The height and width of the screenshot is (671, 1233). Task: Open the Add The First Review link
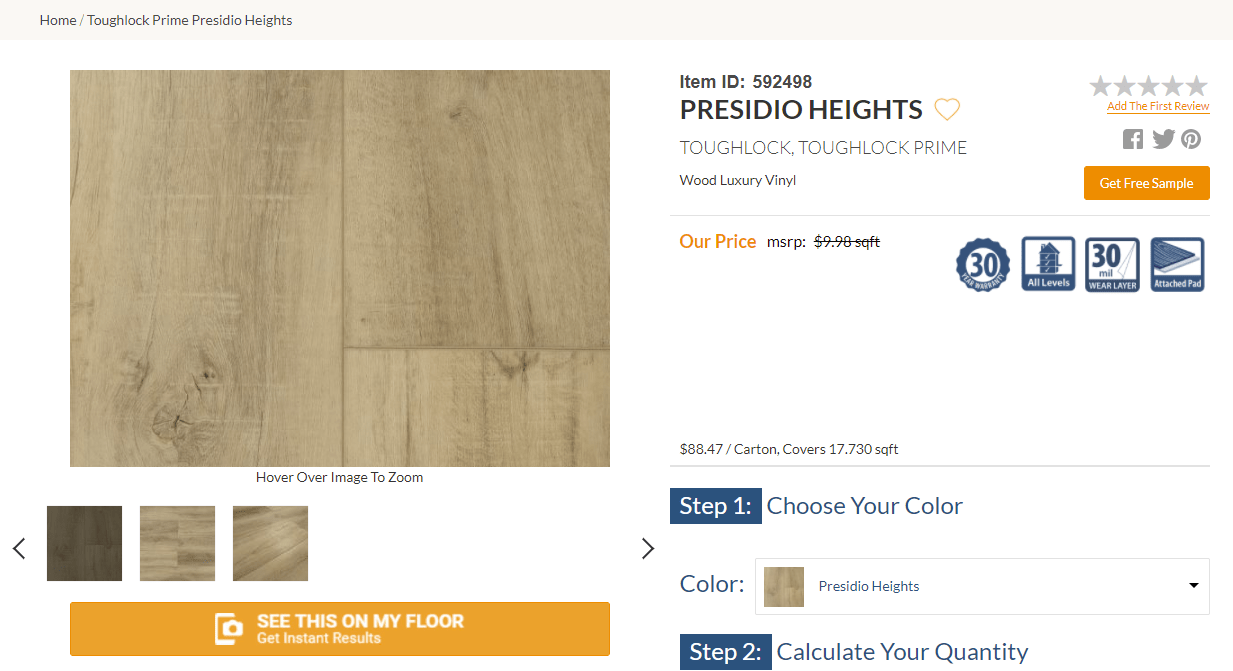click(x=1157, y=105)
